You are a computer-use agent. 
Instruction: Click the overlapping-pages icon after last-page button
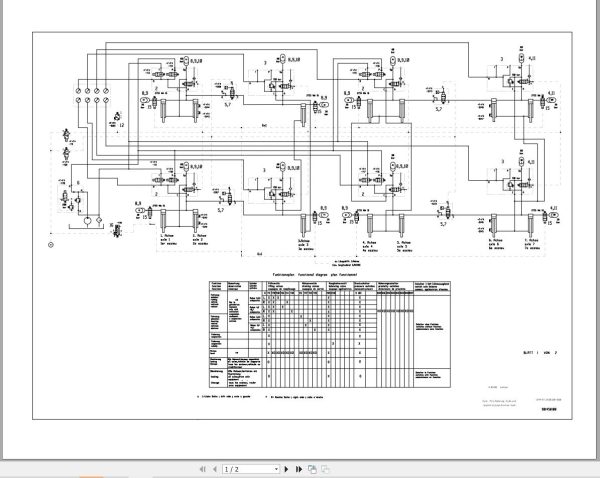[x=312, y=469]
